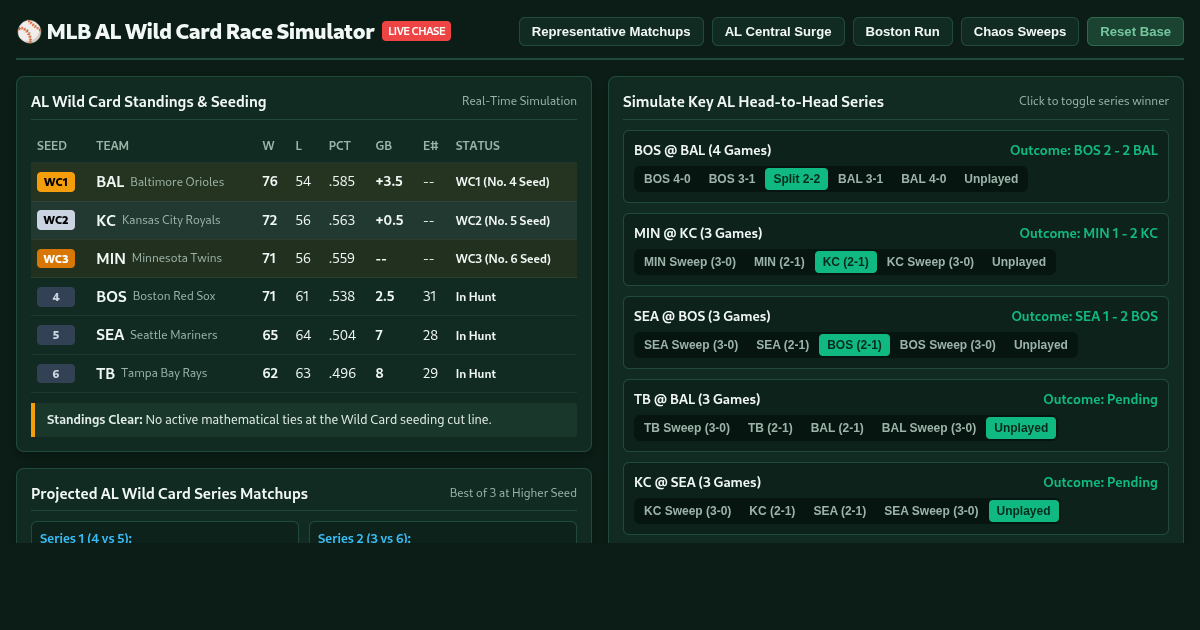Pick TB Sweep (3-0) in TB @ BAL
Screen dimensions: 1200x630
click(687, 428)
